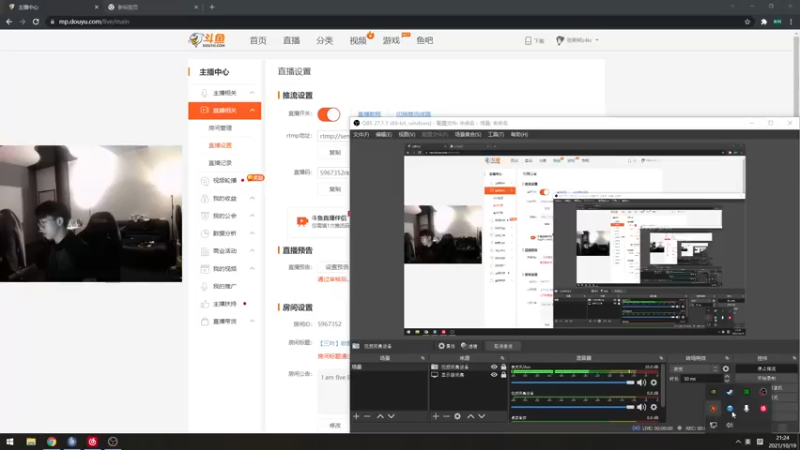Viewport: 800px width, 450px height.
Task: Open 工具(T) menu in OBS
Action: pyautogui.click(x=495, y=135)
